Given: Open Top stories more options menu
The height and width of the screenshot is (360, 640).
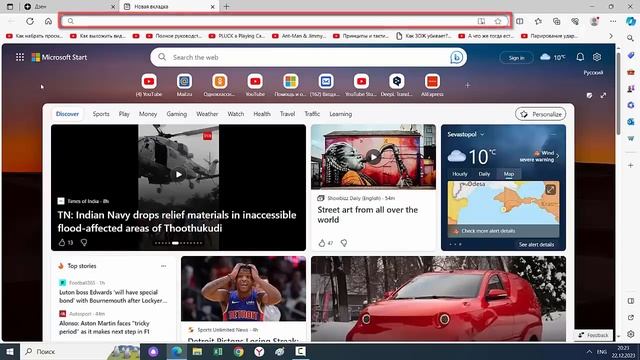Looking at the screenshot, I should [164, 266].
